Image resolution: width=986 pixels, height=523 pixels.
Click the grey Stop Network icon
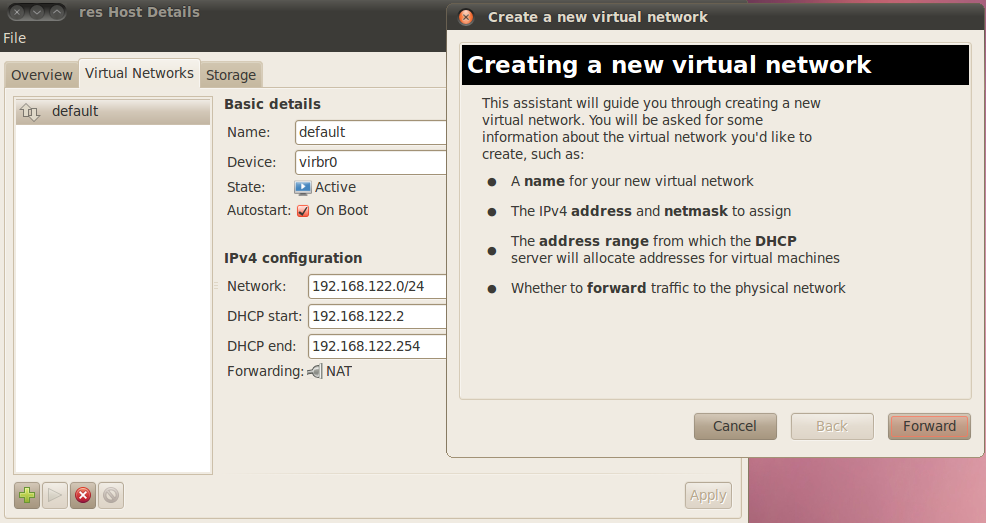(x=111, y=494)
